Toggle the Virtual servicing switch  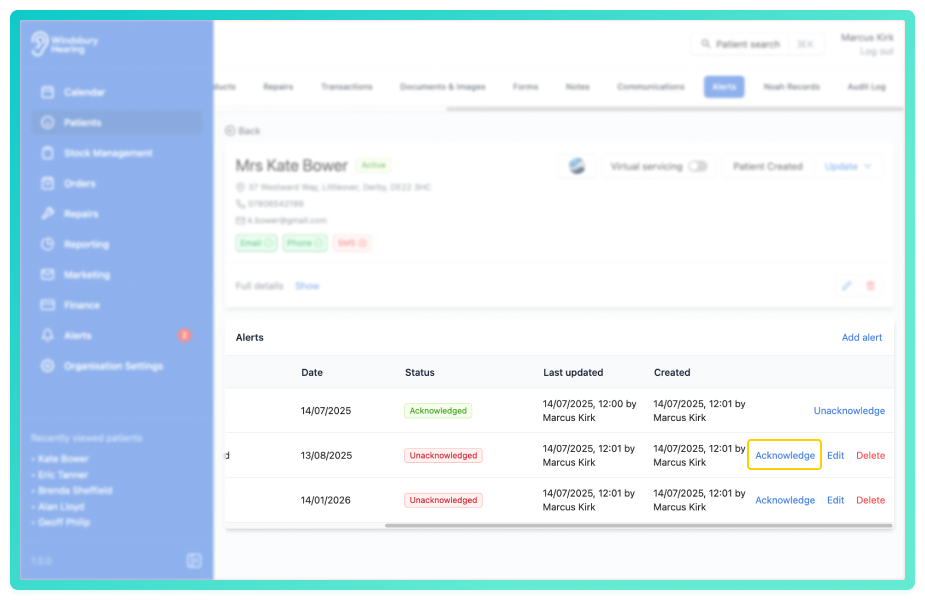[698, 166]
